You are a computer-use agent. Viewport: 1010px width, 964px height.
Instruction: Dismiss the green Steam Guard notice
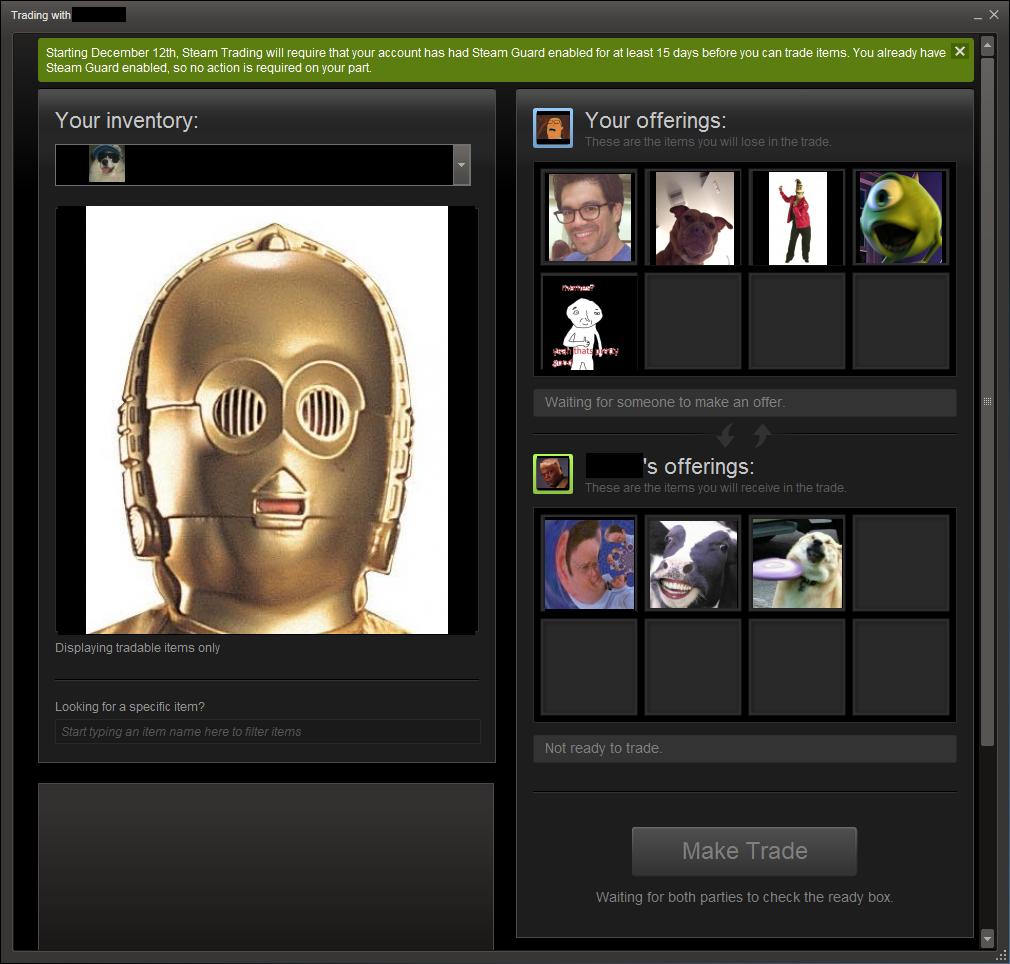click(960, 52)
